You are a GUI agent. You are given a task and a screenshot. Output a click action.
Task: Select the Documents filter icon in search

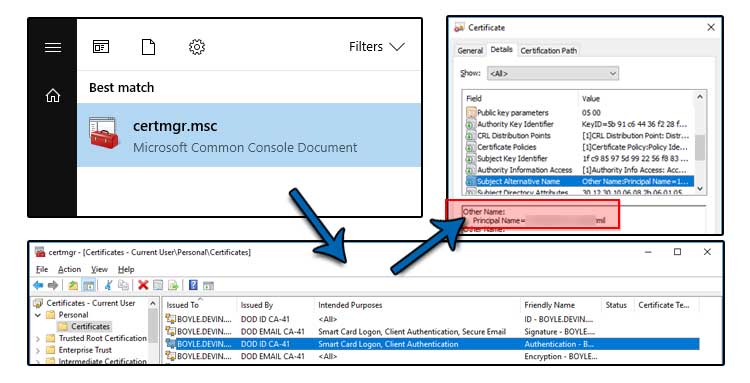[x=148, y=47]
